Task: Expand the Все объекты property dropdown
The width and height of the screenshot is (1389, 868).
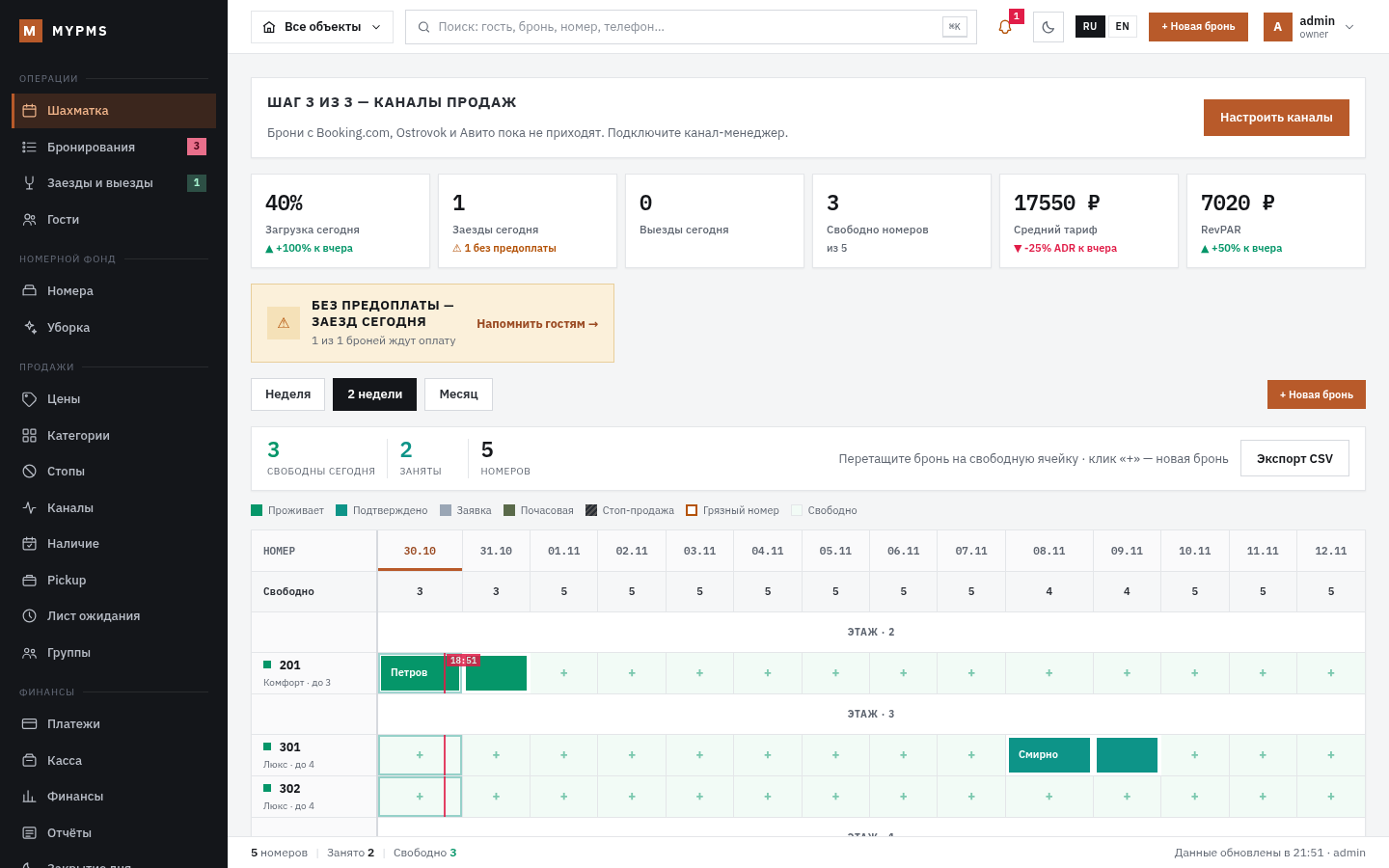Action: click(x=322, y=27)
